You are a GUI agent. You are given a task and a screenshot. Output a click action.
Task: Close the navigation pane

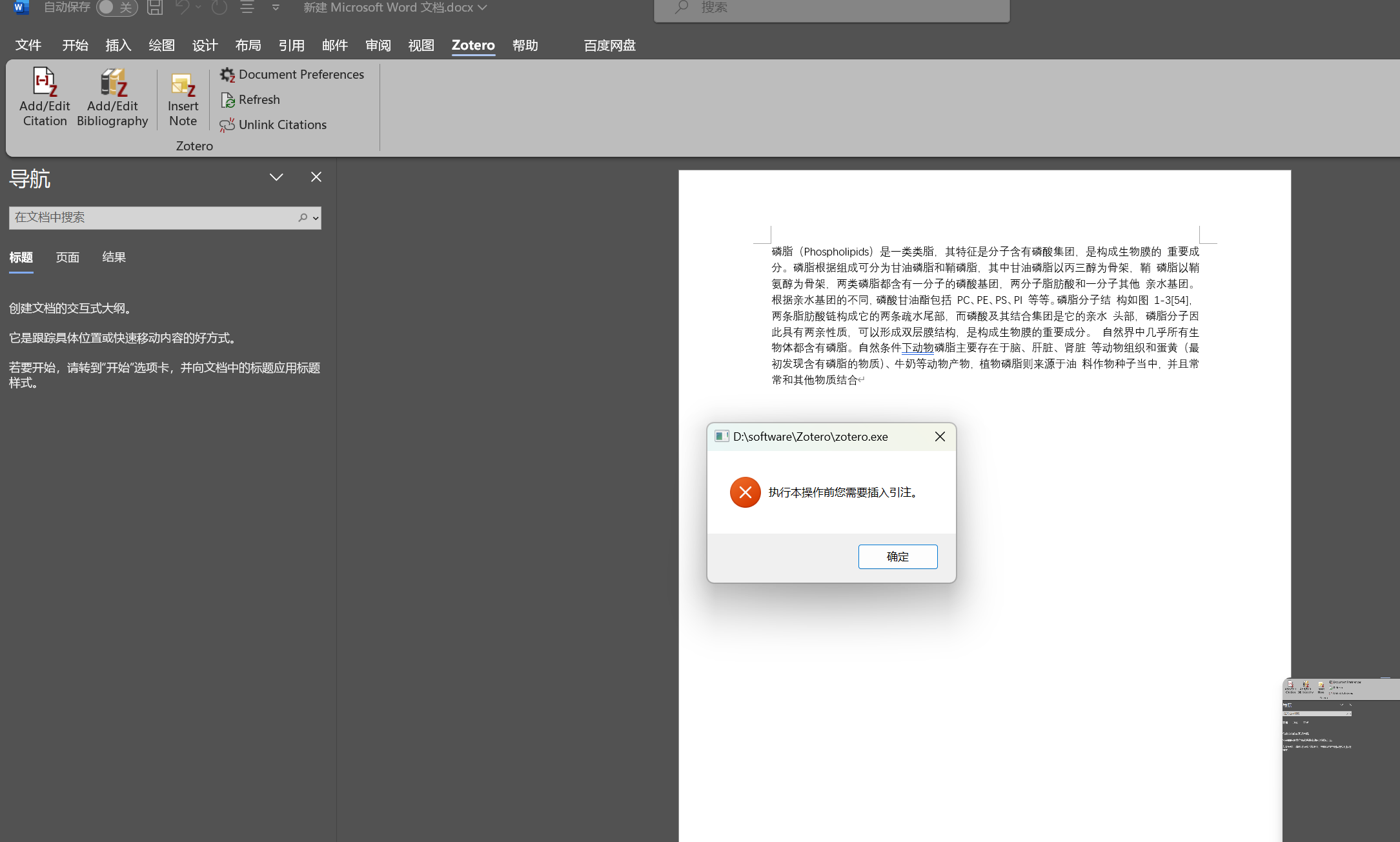click(x=316, y=177)
